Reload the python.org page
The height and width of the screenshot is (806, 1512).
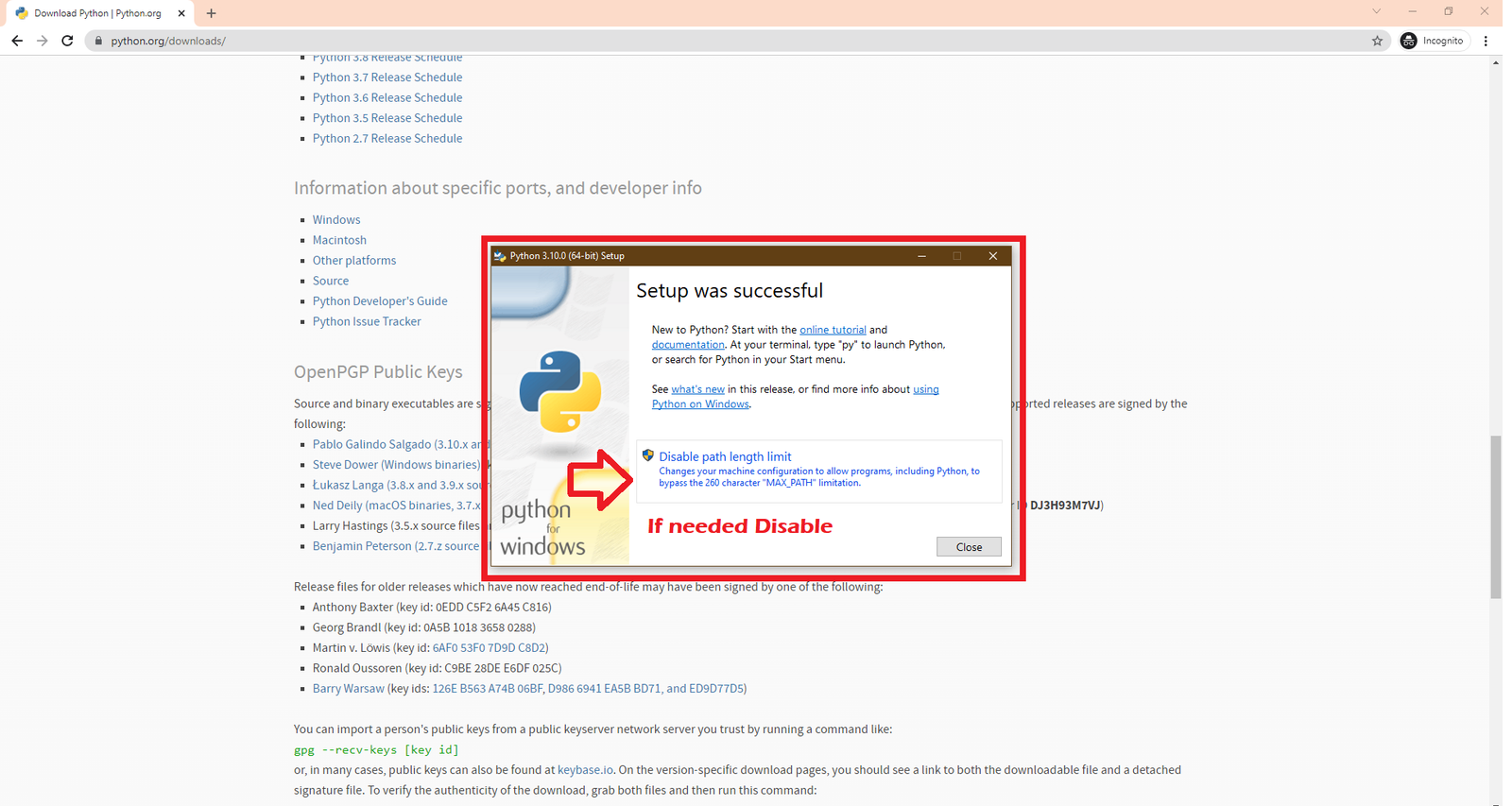(x=67, y=41)
